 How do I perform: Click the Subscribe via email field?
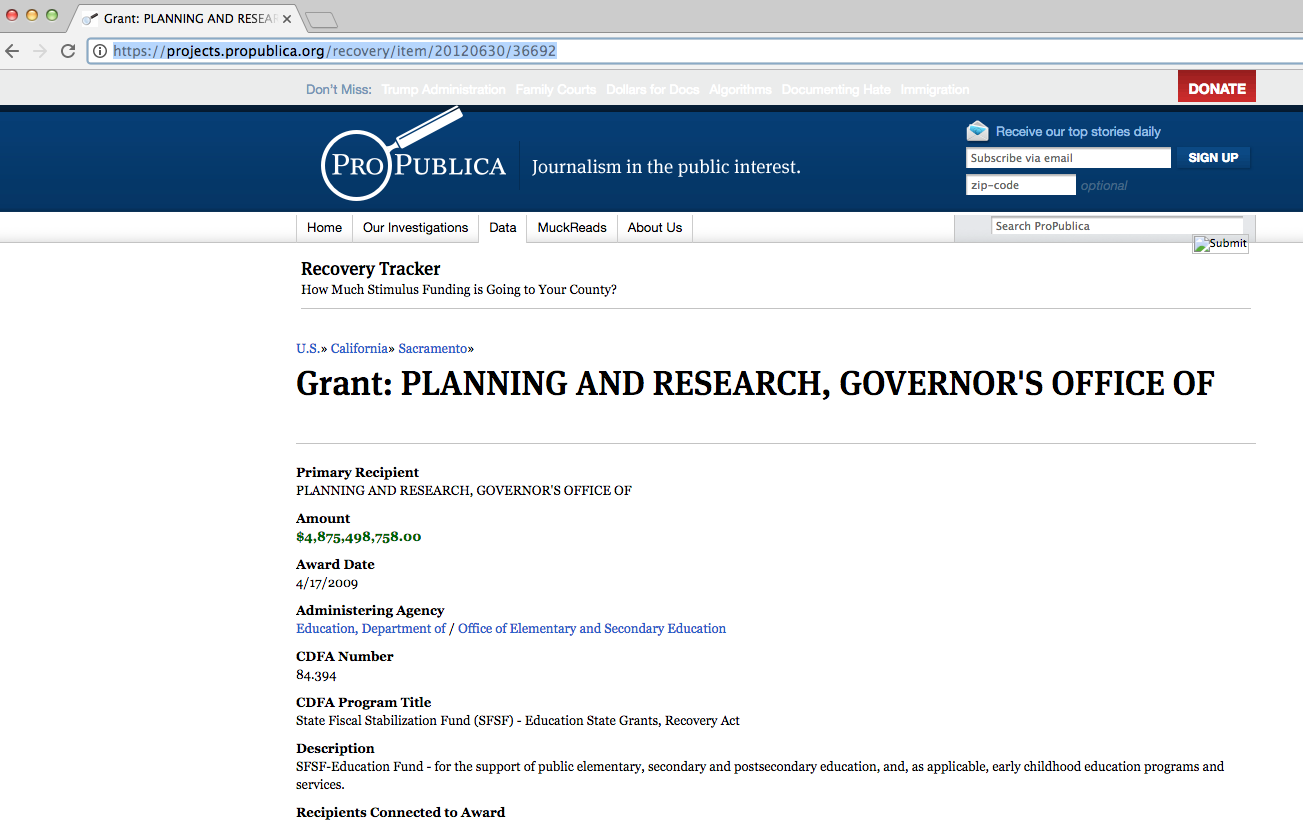click(x=1068, y=158)
